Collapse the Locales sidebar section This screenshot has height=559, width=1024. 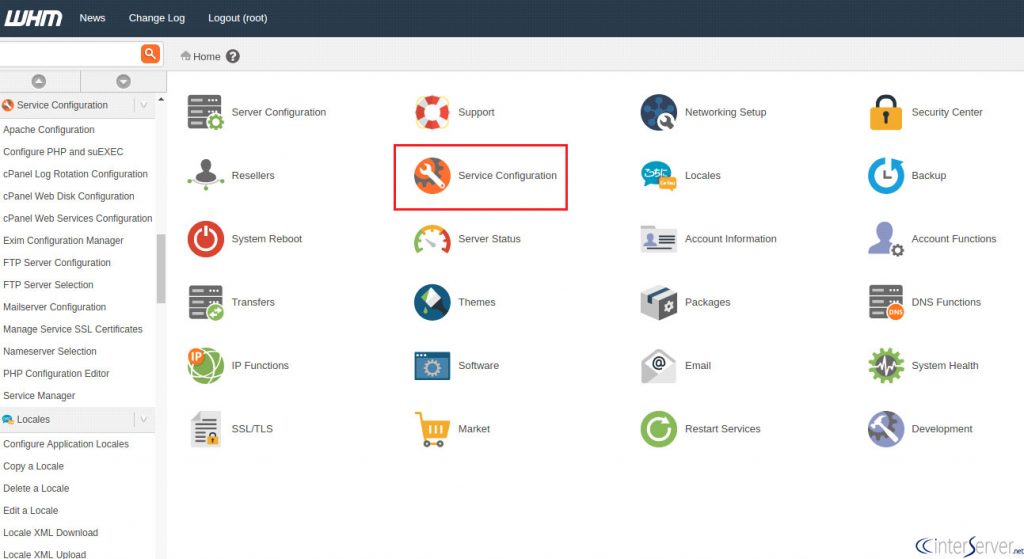pos(144,419)
